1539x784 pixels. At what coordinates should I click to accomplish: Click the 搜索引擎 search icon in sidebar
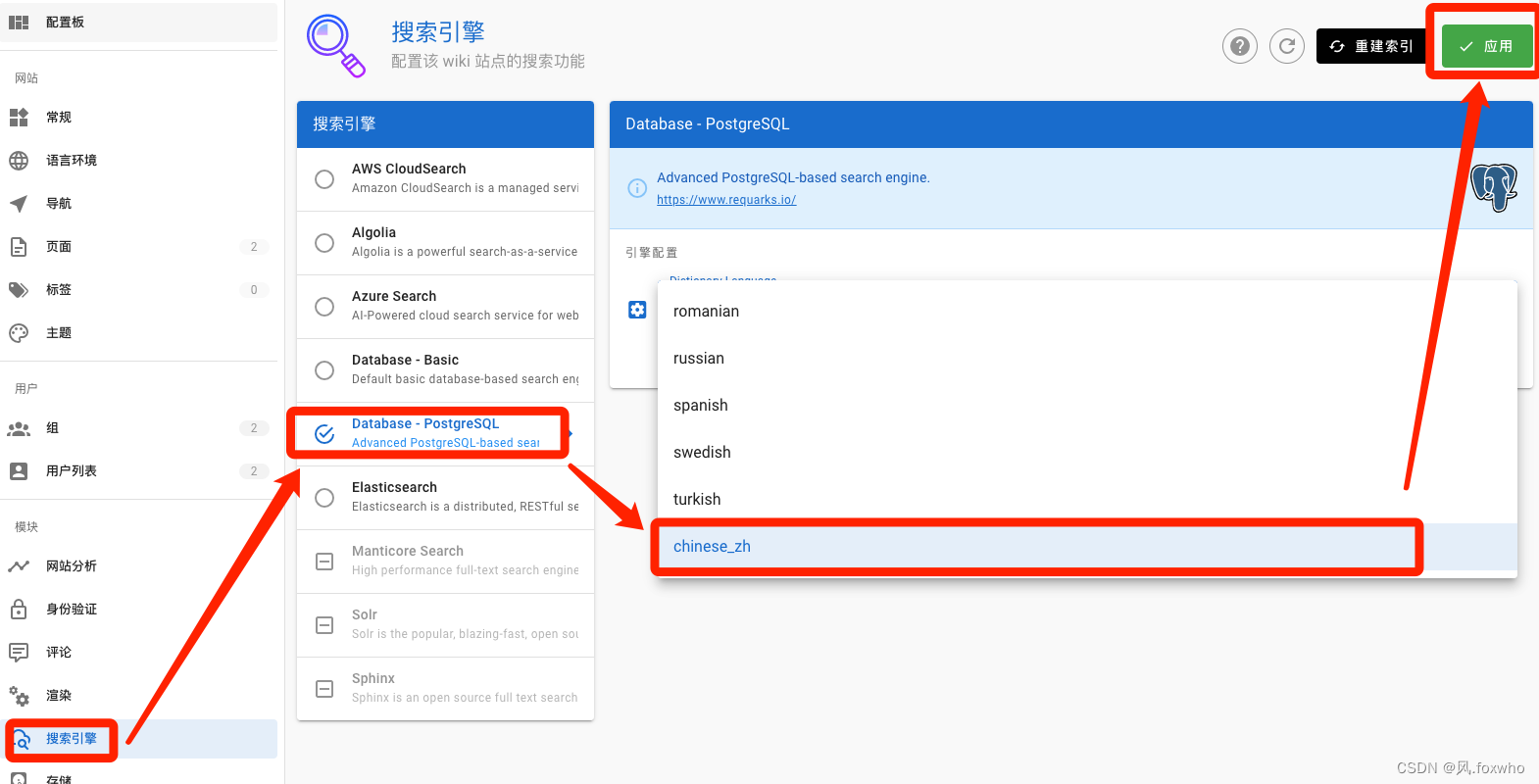pyautogui.click(x=22, y=739)
